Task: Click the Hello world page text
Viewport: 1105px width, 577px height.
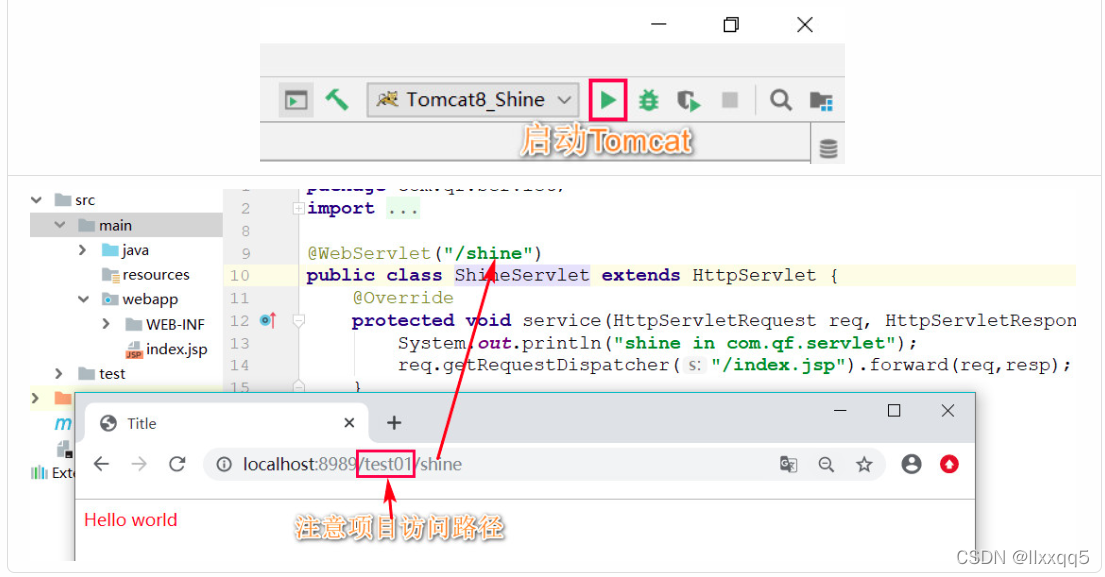Action: pos(130,520)
